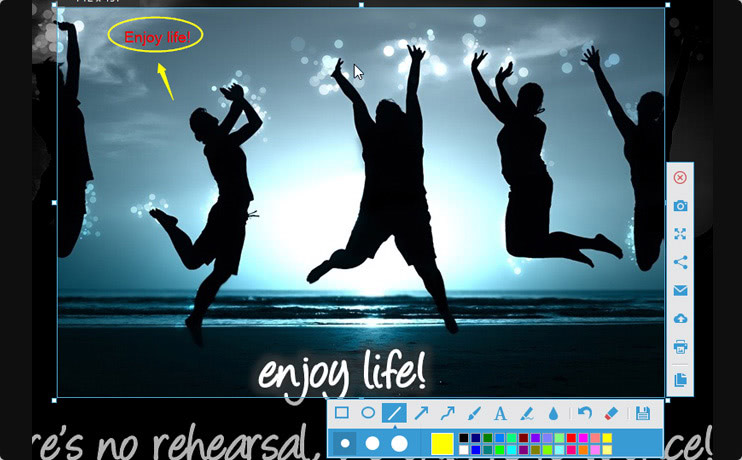Pick the teal color swatch
The width and height of the screenshot is (742, 460).
pyautogui.click(x=488, y=450)
